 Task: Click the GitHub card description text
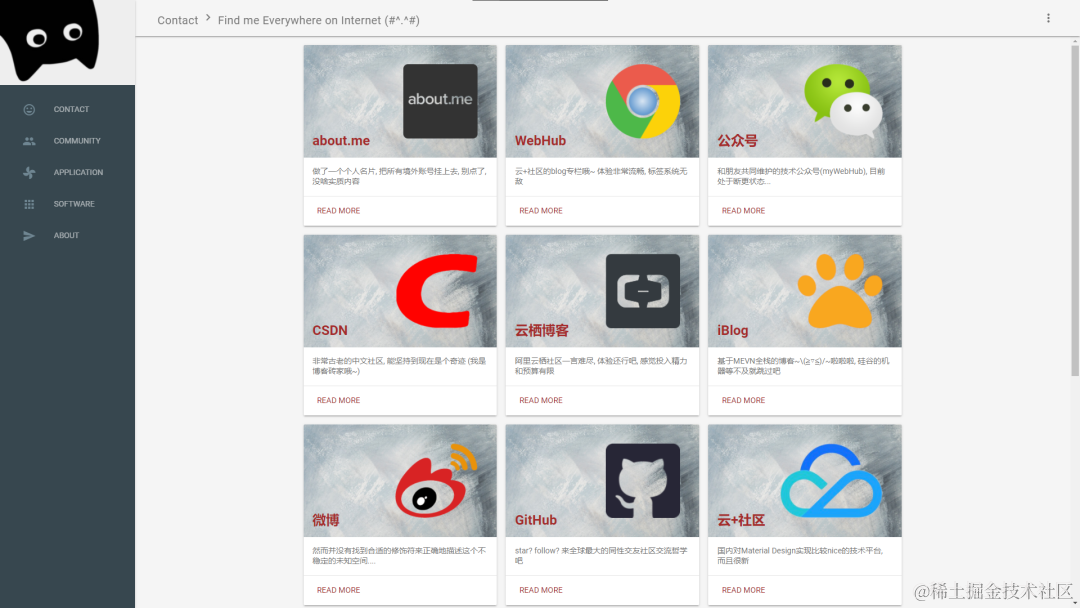[x=601, y=556]
